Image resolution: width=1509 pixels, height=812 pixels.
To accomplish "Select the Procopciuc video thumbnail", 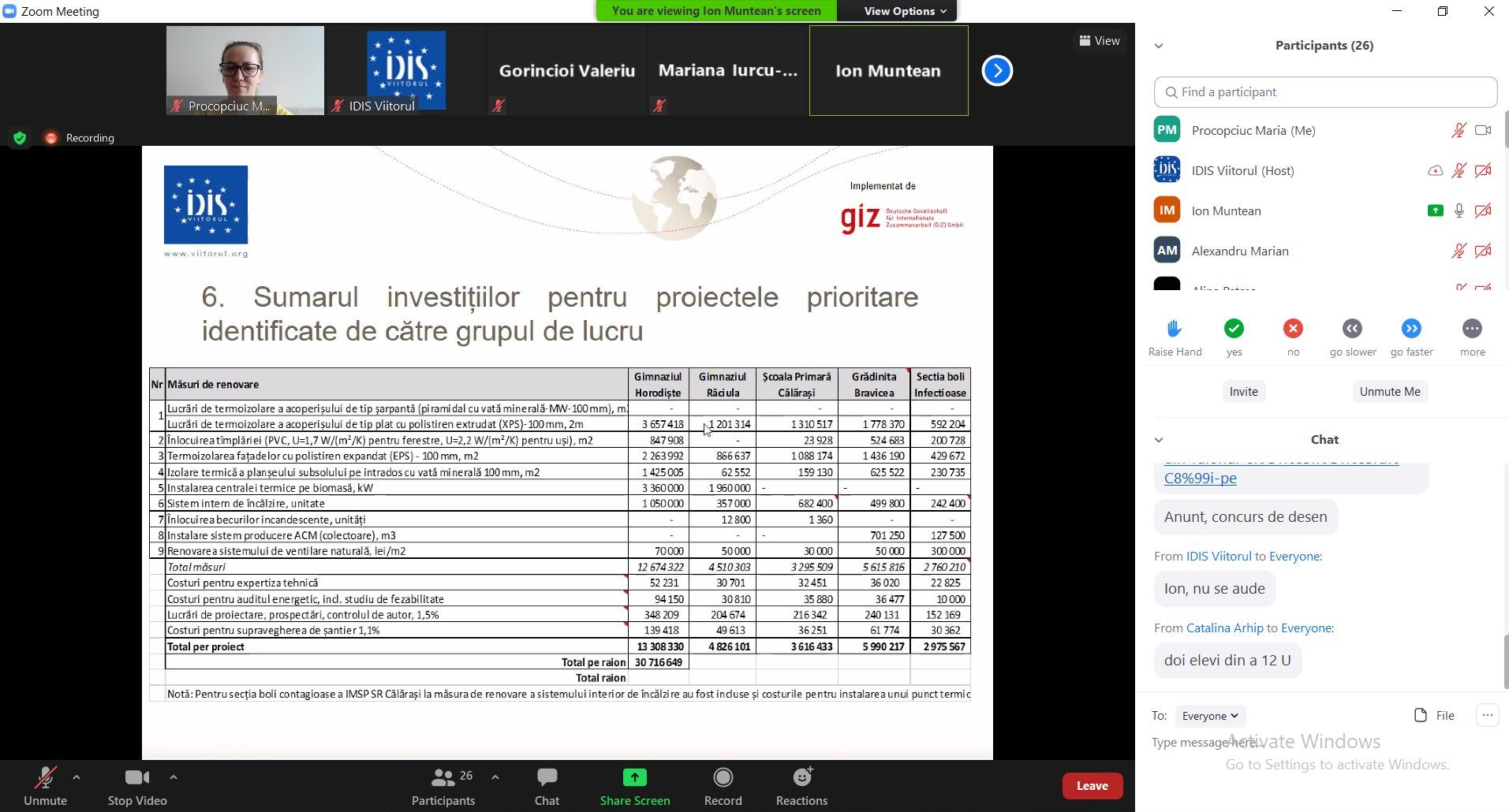I will point(245,71).
